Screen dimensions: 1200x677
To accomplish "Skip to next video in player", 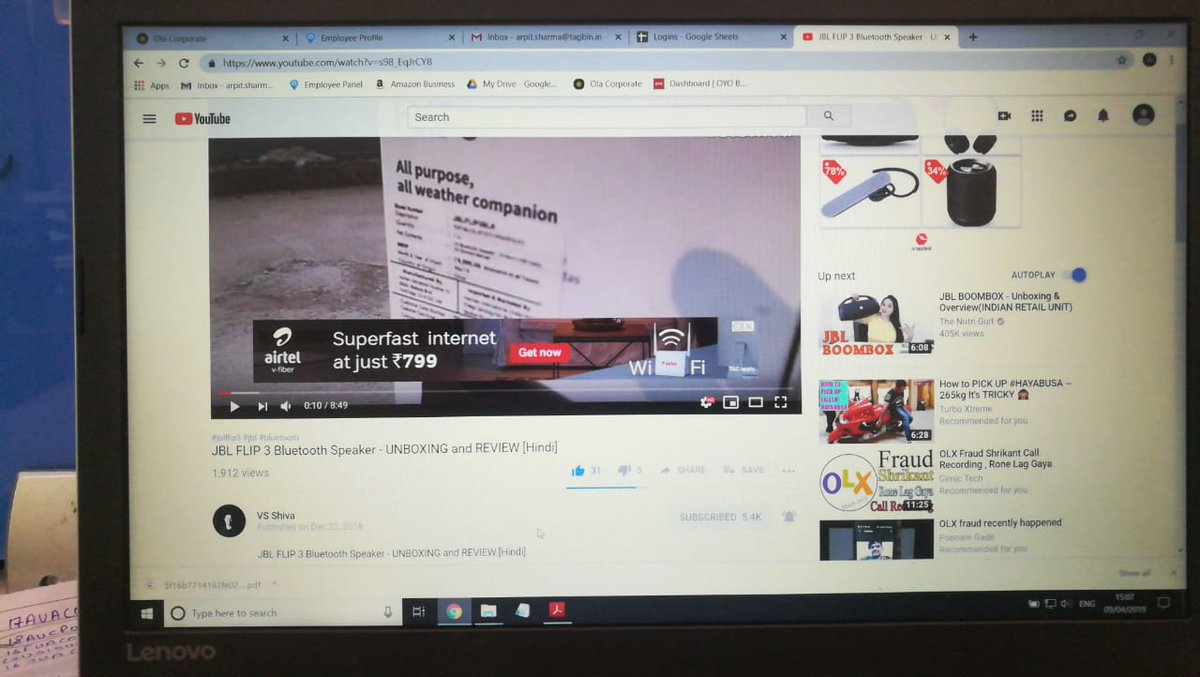I will click(262, 406).
